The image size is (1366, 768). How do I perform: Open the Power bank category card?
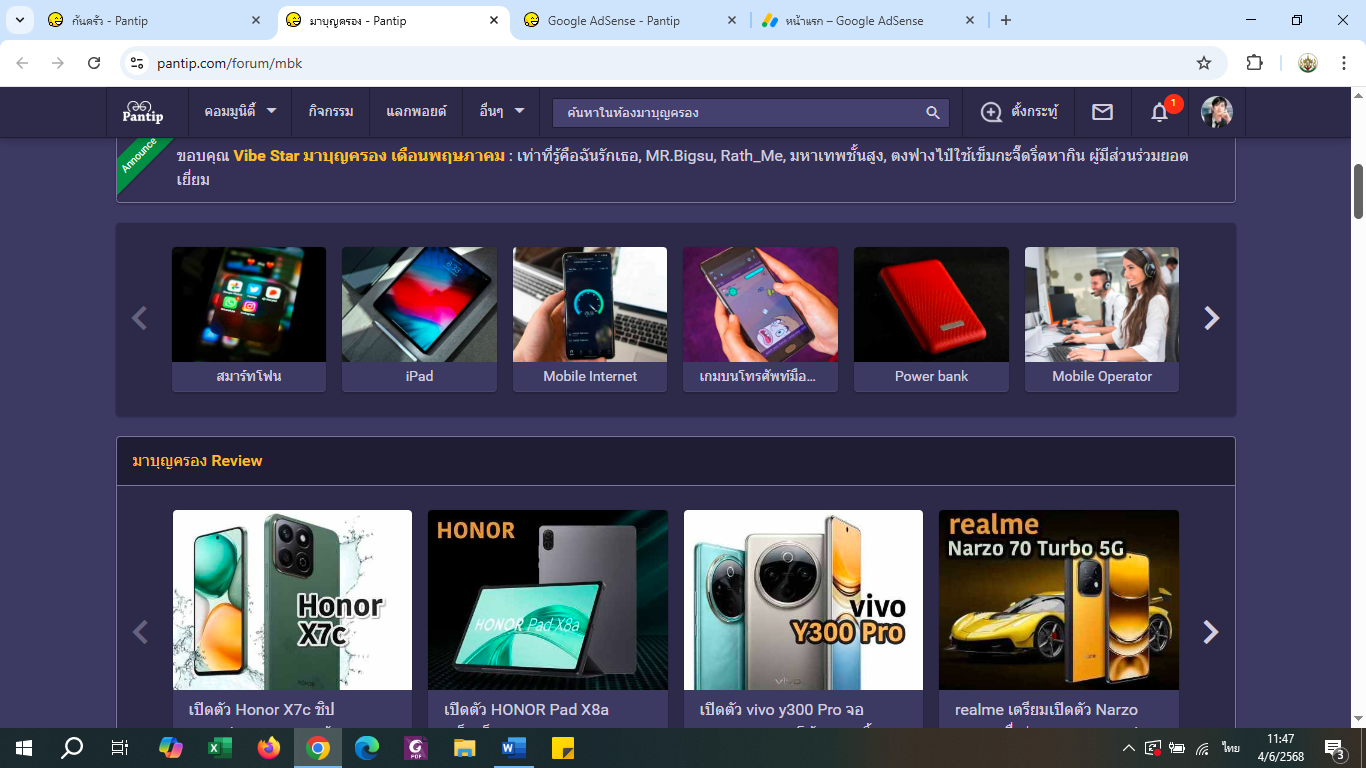coord(931,319)
